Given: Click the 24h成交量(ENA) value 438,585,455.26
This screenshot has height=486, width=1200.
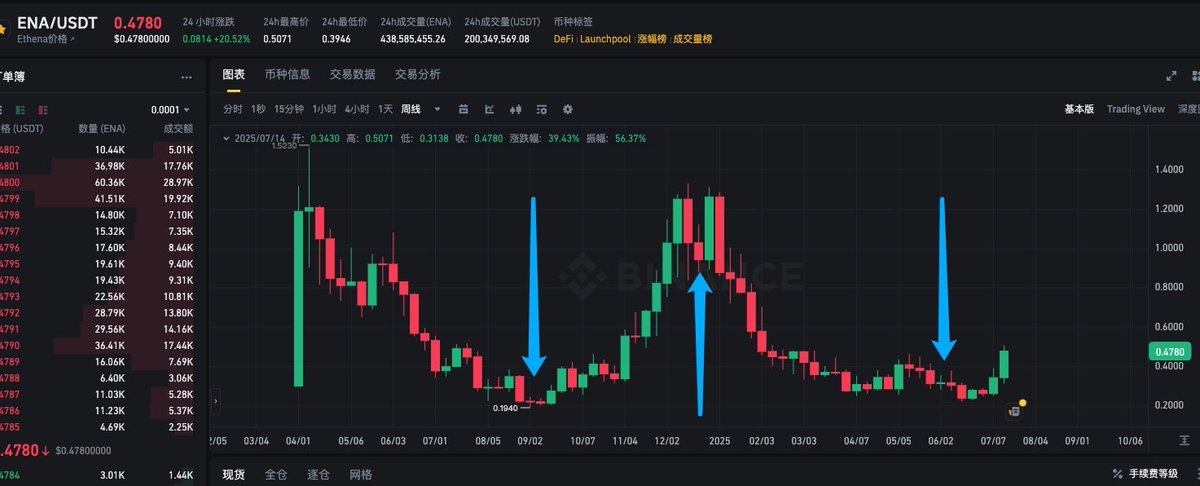Looking at the screenshot, I should (x=414, y=39).
